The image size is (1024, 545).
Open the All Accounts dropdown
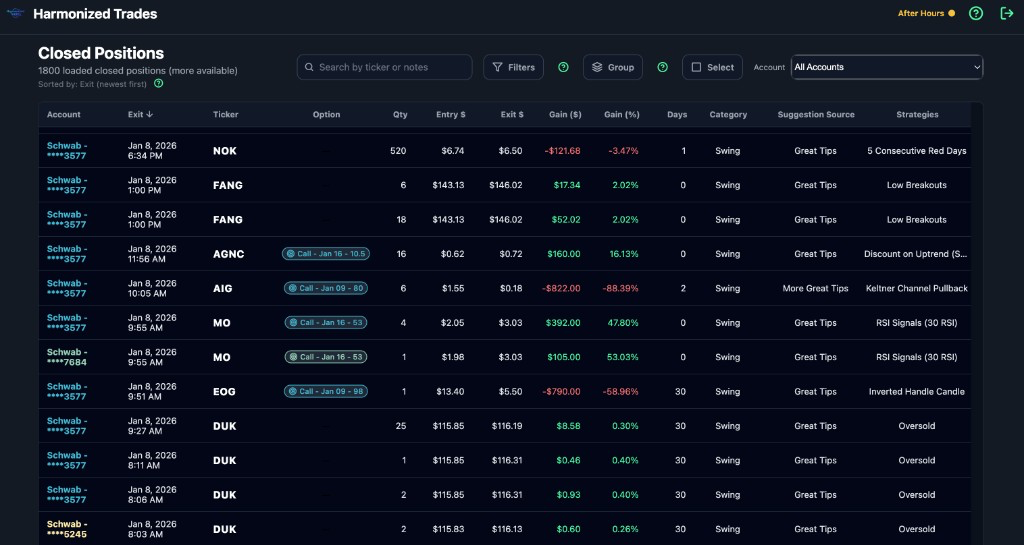(887, 67)
